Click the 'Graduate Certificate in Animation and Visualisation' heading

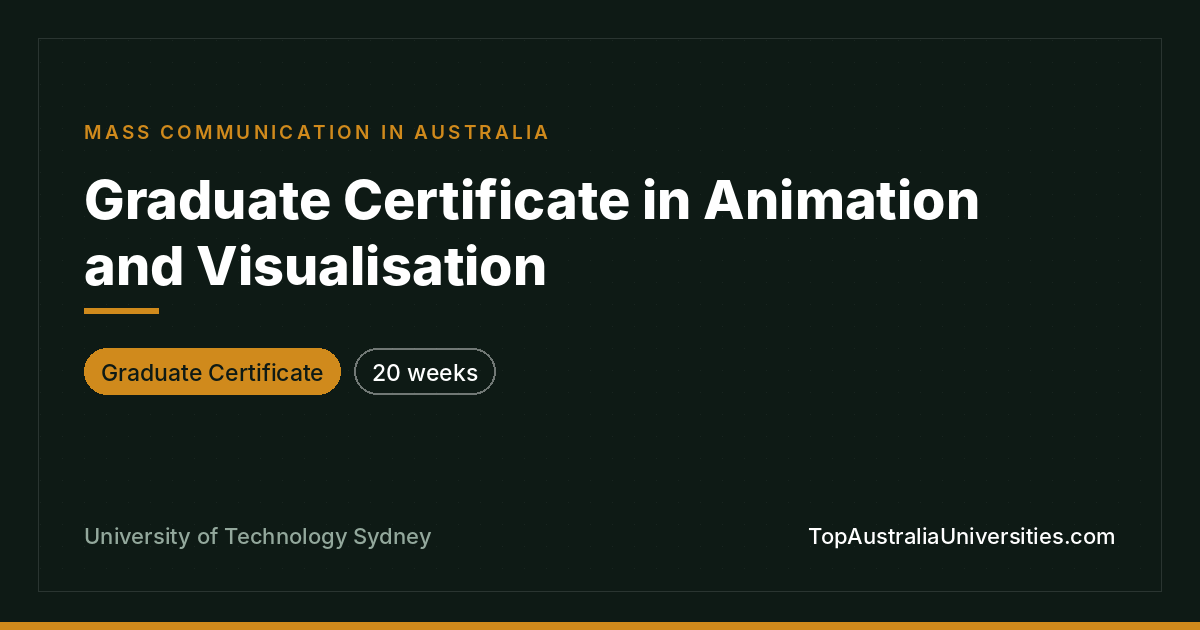(x=532, y=233)
